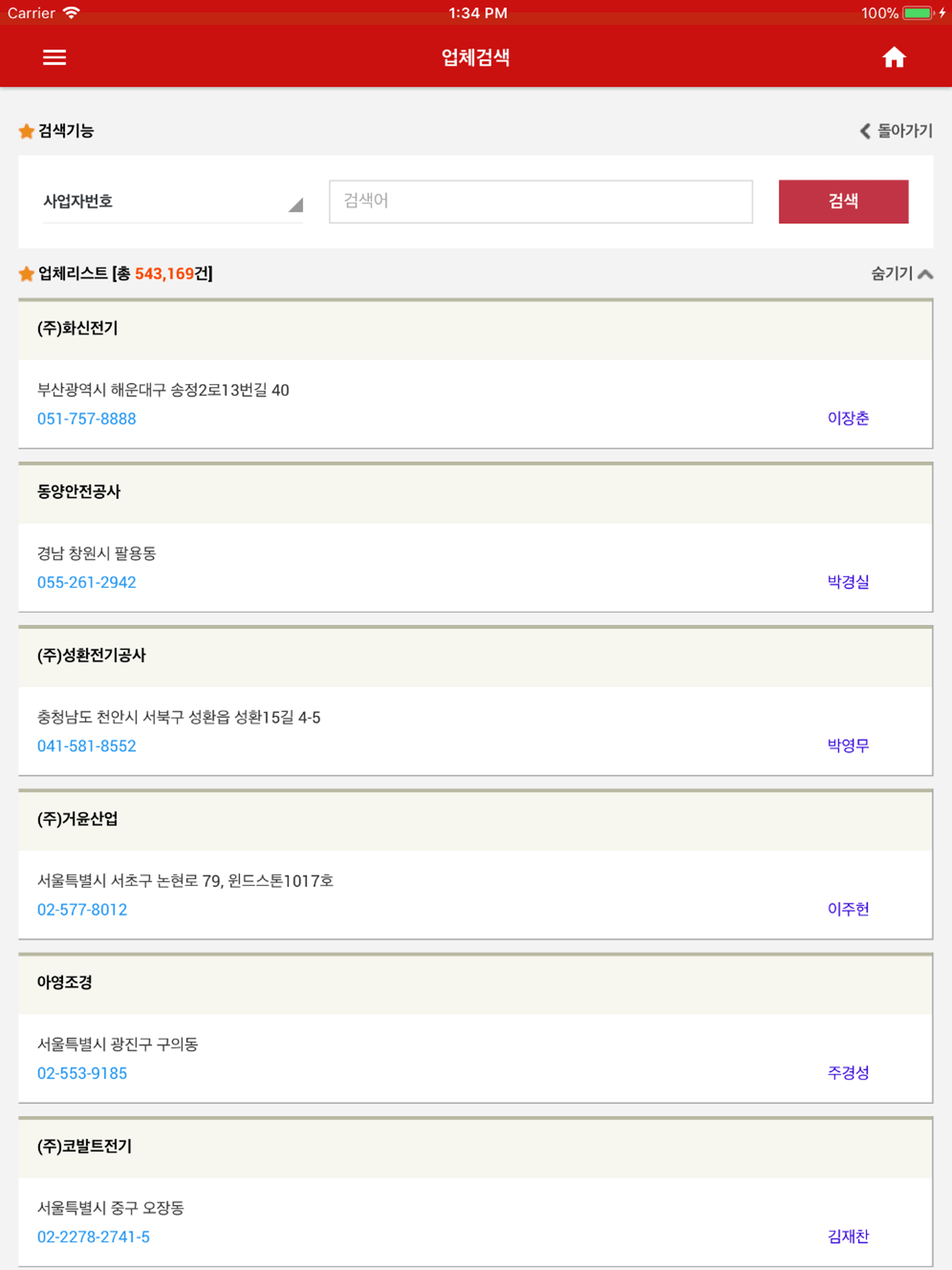Open the hamburger menu icon

click(x=54, y=58)
